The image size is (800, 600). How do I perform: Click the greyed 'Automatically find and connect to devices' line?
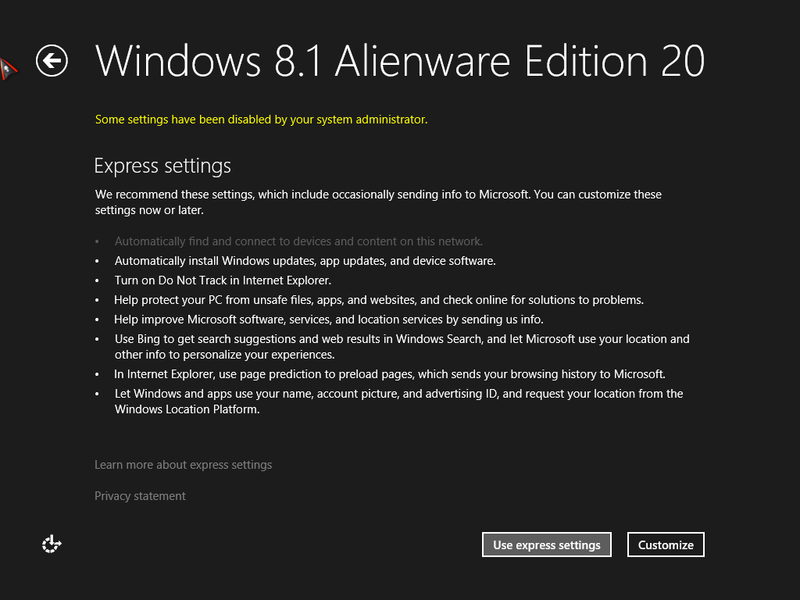pos(298,241)
